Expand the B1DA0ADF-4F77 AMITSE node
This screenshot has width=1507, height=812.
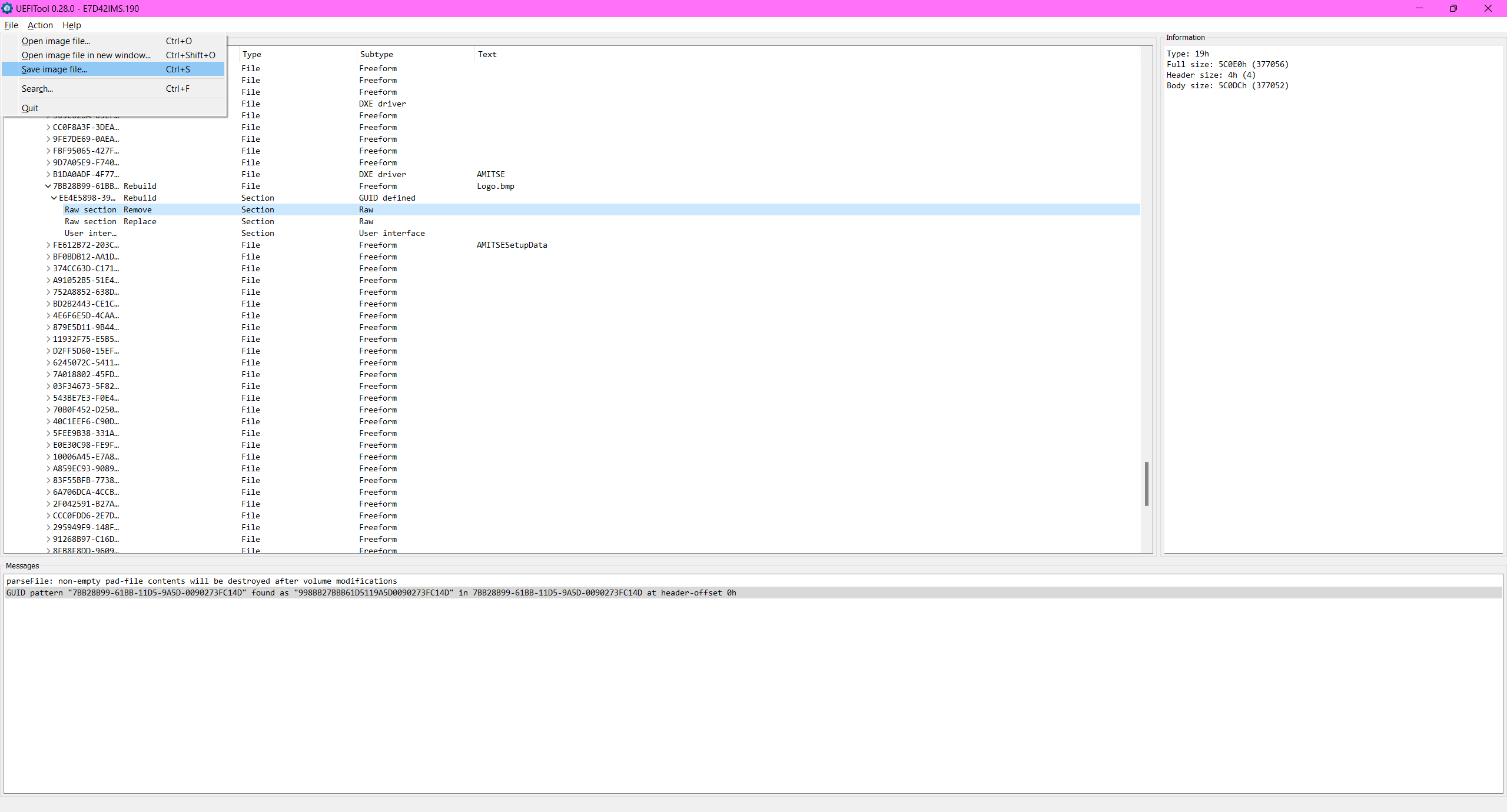pyautogui.click(x=48, y=175)
